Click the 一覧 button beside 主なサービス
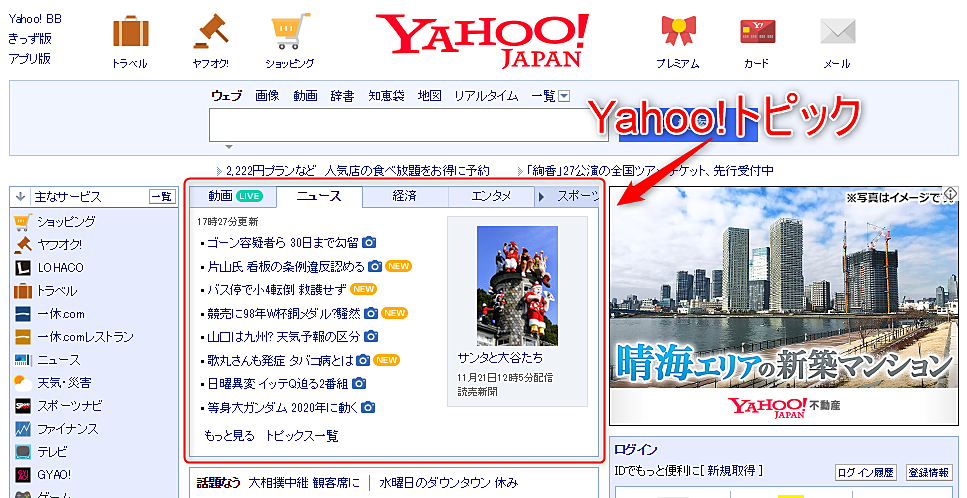 pyautogui.click(x=162, y=197)
